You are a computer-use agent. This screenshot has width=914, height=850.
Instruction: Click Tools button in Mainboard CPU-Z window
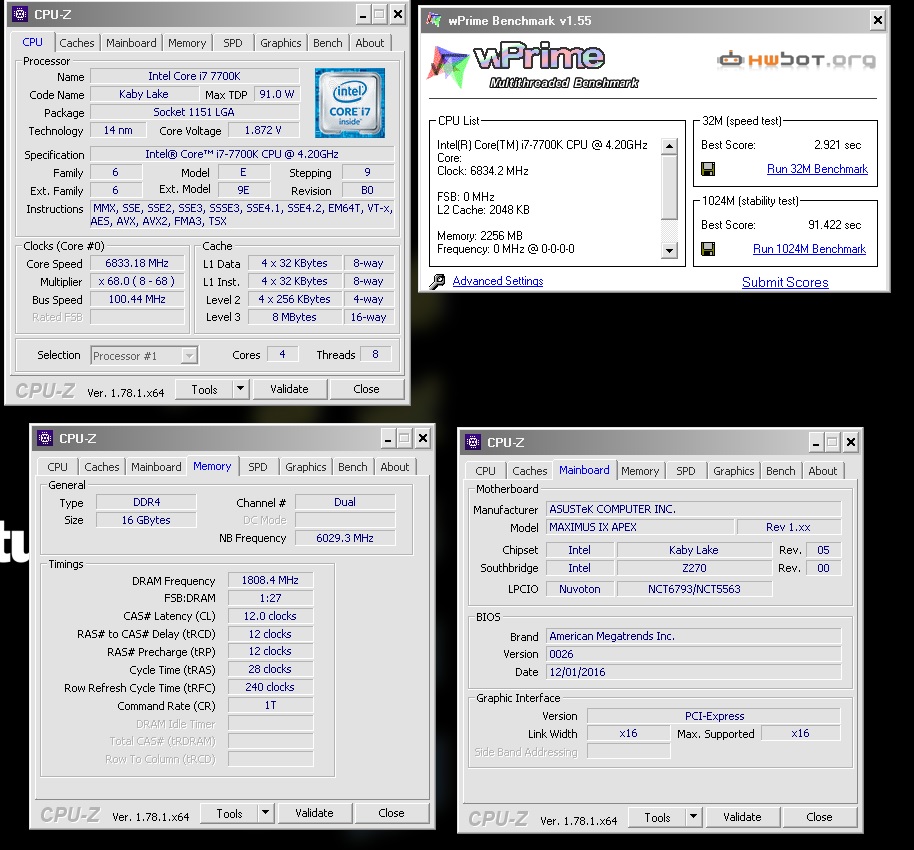pyautogui.click(x=657, y=817)
